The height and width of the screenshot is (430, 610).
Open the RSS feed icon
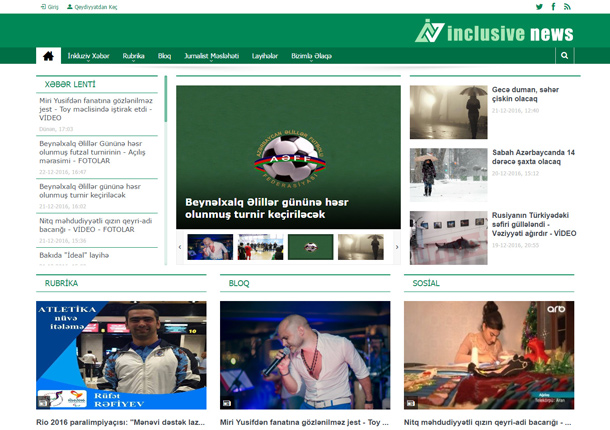click(x=567, y=6)
